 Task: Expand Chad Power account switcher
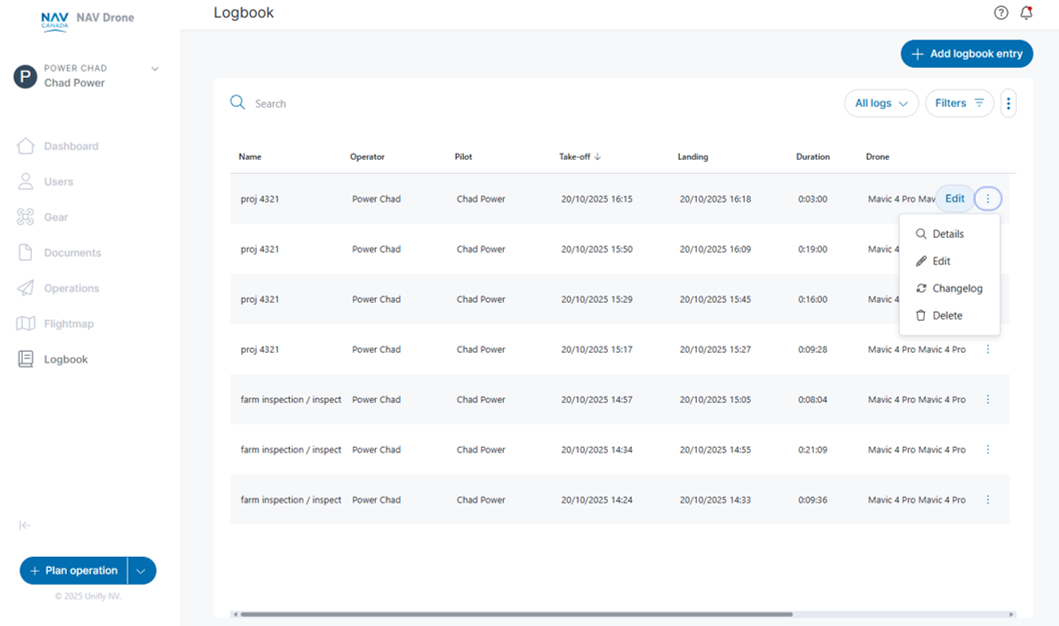point(154,69)
